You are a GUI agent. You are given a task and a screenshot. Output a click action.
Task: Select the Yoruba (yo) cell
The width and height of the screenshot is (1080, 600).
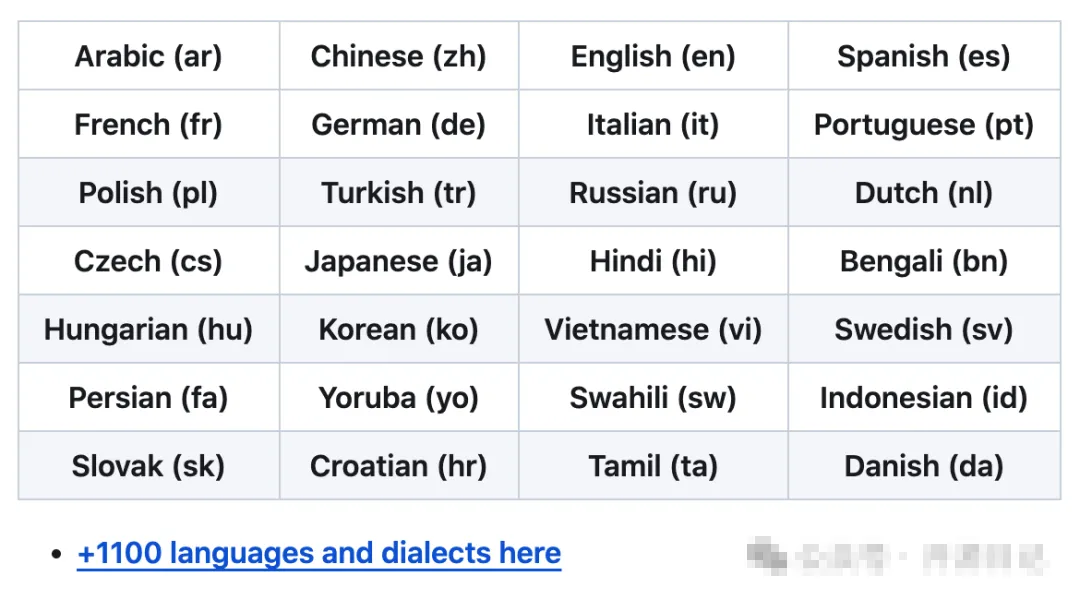pos(399,397)
